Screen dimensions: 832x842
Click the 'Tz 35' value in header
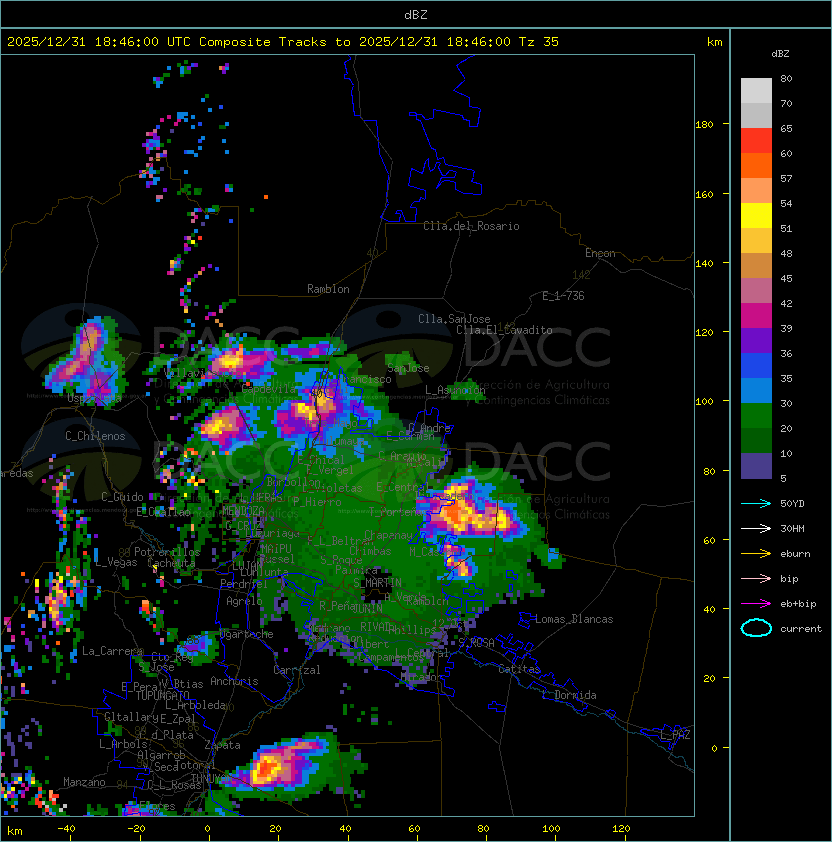[x=539, y=42]
